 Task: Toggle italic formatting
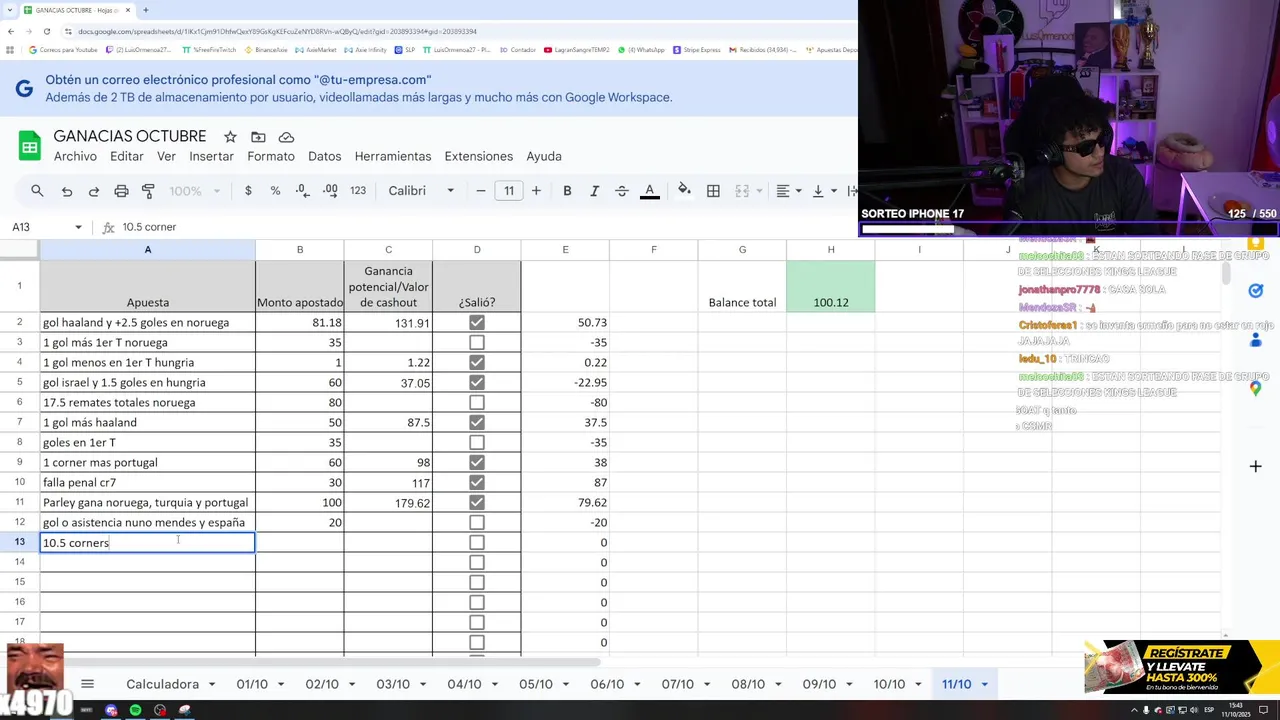(594, 191)
